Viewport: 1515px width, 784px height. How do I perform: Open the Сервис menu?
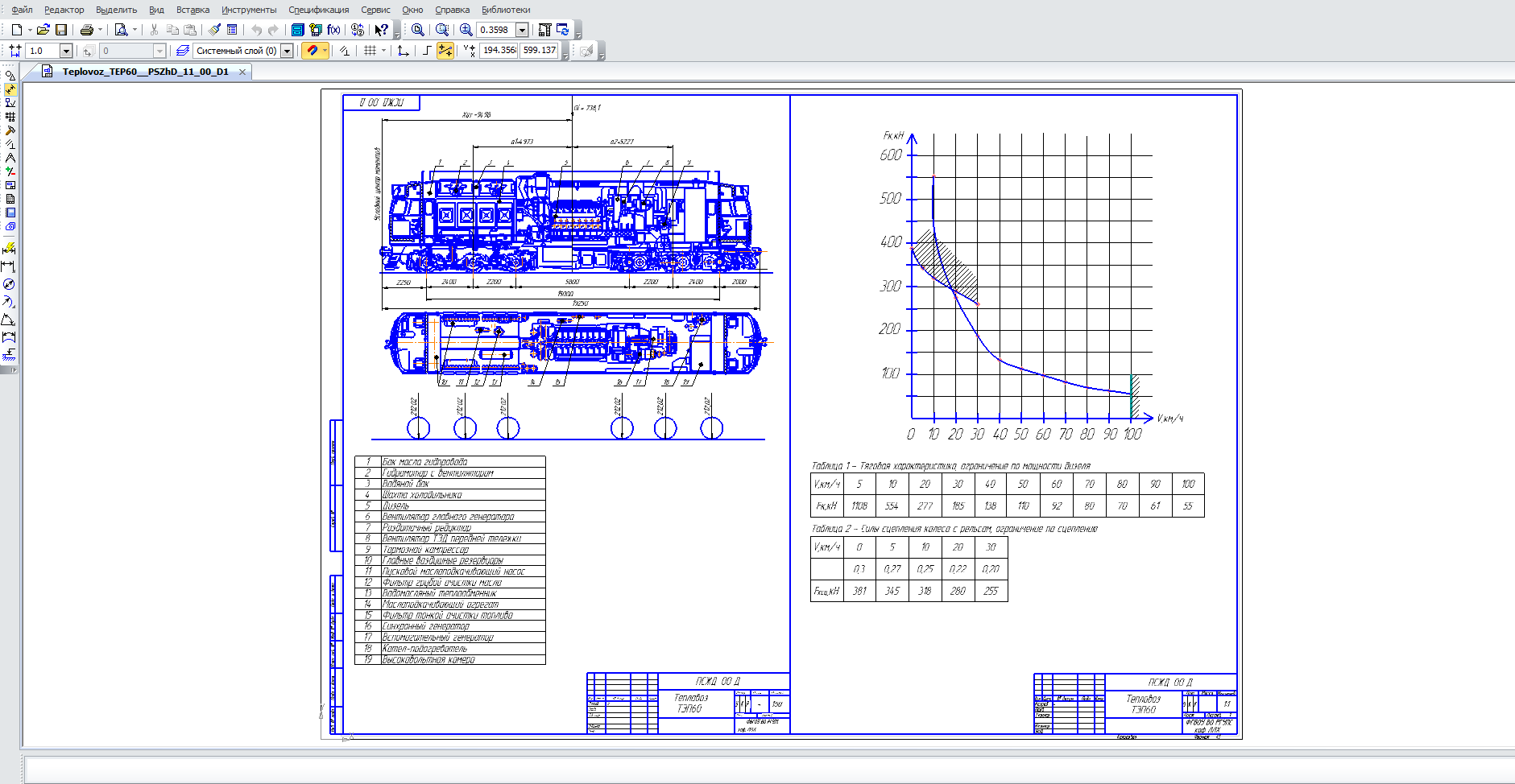pos(375,10)
